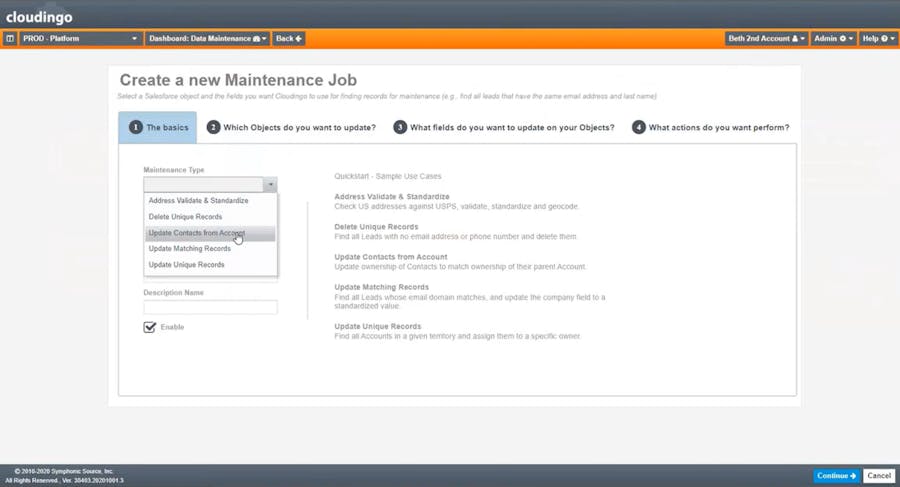Viewport: 900px width, 487px height.
Task: Click the Cloudingo logo
Action: (x=39, y=17)
